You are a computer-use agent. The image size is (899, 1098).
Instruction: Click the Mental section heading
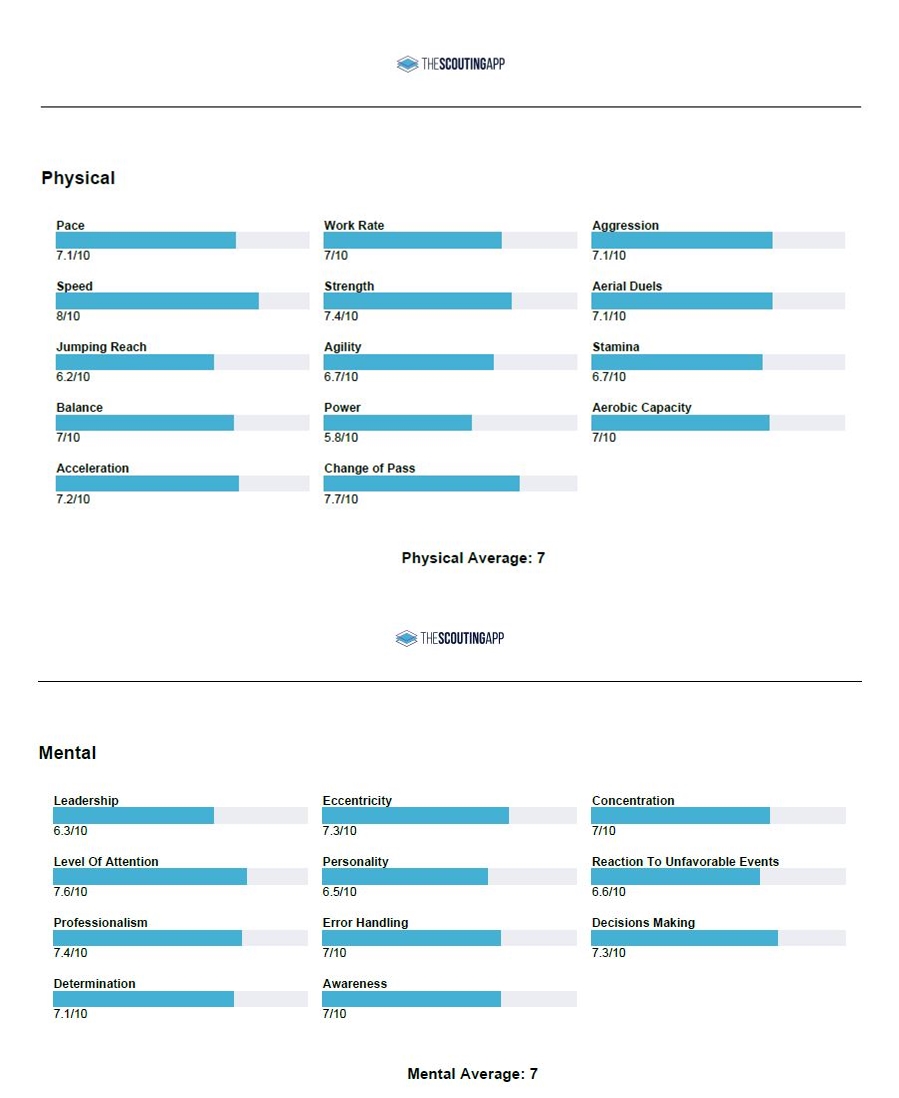coord(67,753)
